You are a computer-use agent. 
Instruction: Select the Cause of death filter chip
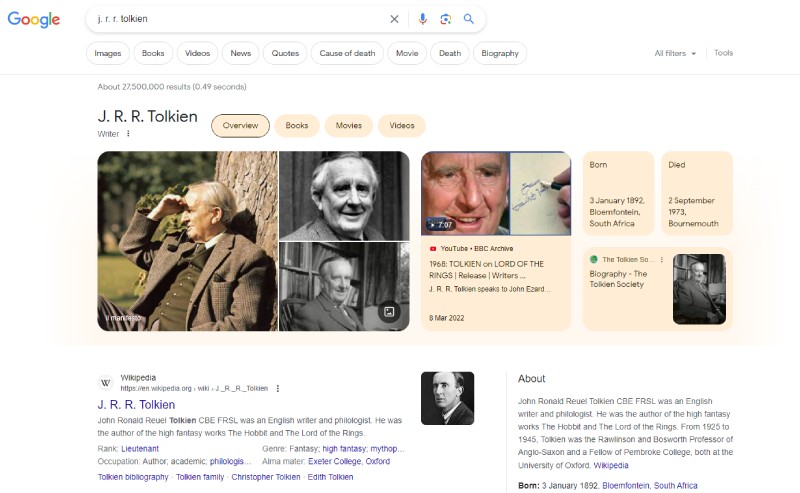tap(347, 53)
